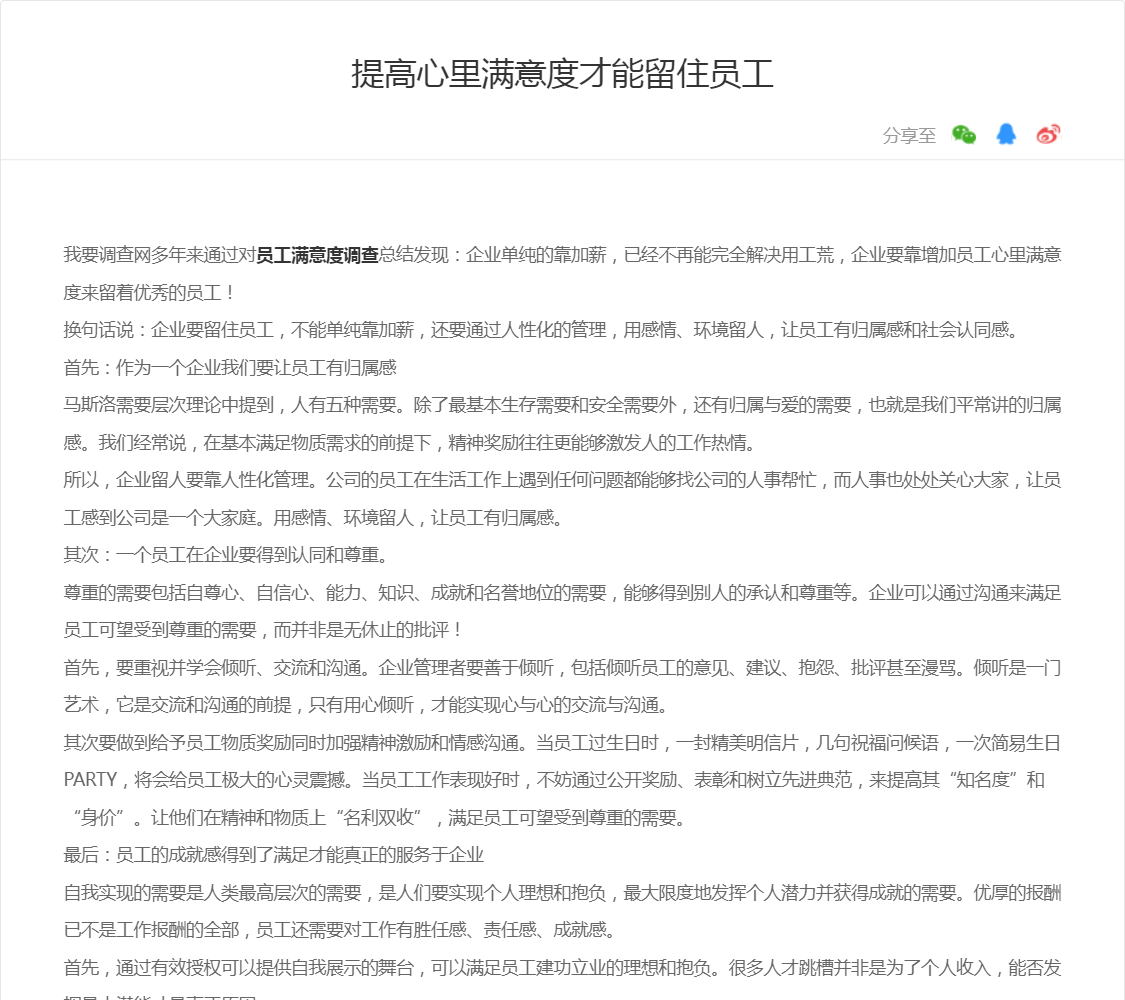Click the line 度来留着优秀的员工！
Viewport: 1125px width, 1000px height.
click(x=149, y=293)
